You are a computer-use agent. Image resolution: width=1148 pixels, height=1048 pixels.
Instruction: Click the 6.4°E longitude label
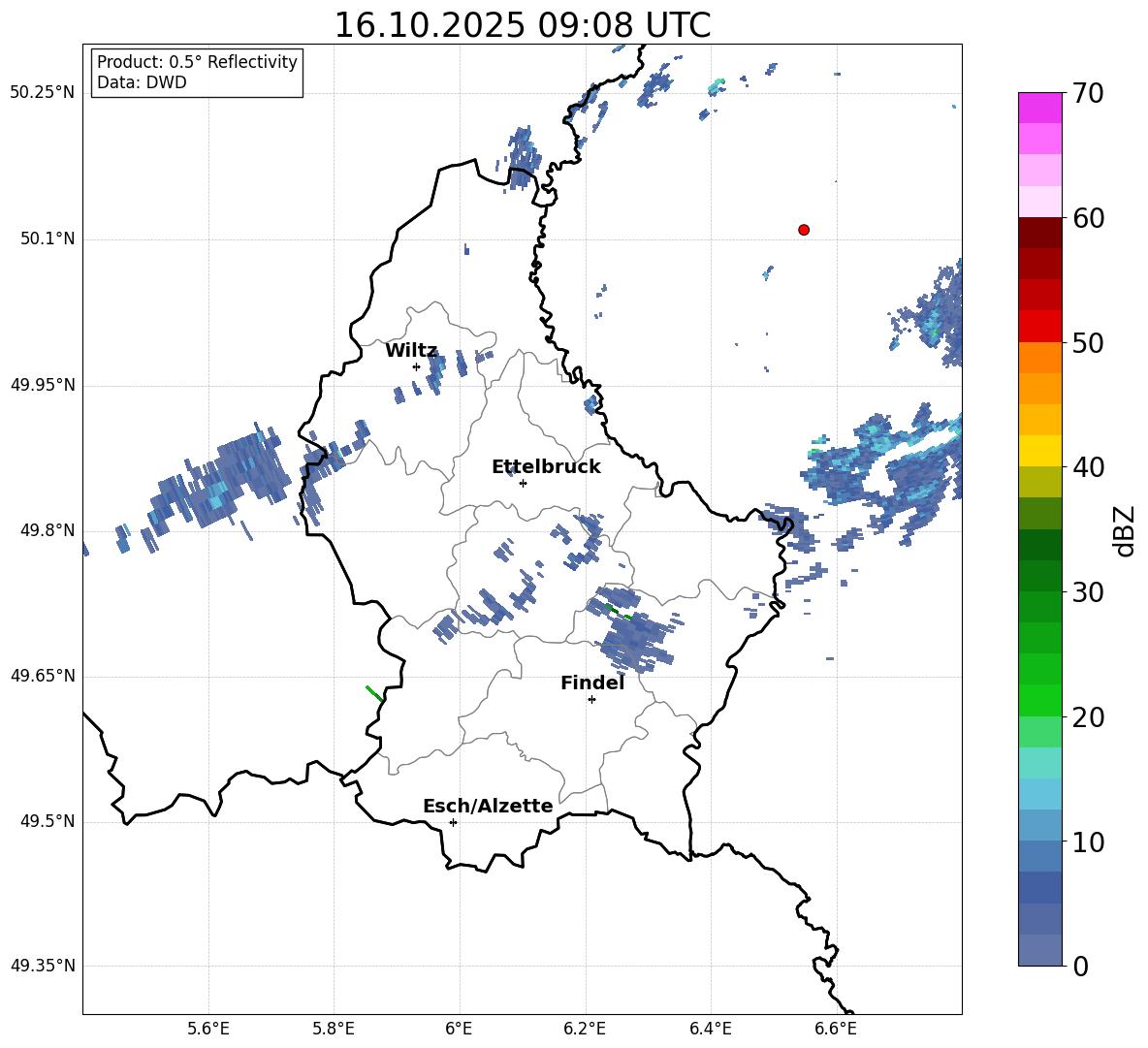point(710,1029)
